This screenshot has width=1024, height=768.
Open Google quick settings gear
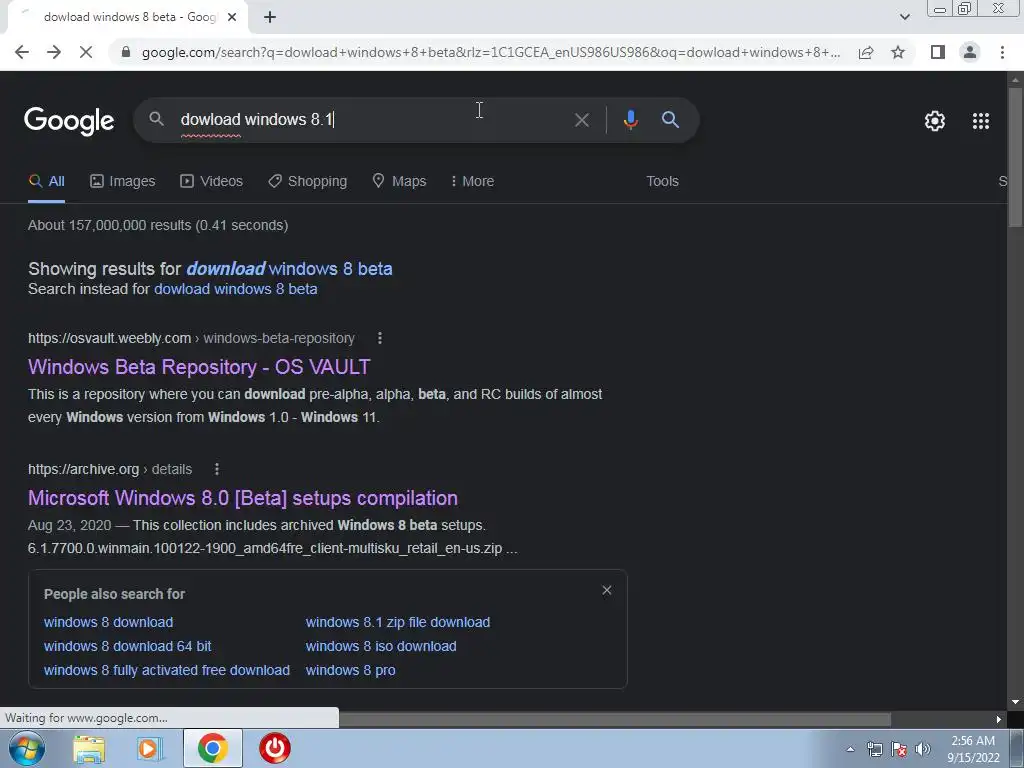click(935, 121)
